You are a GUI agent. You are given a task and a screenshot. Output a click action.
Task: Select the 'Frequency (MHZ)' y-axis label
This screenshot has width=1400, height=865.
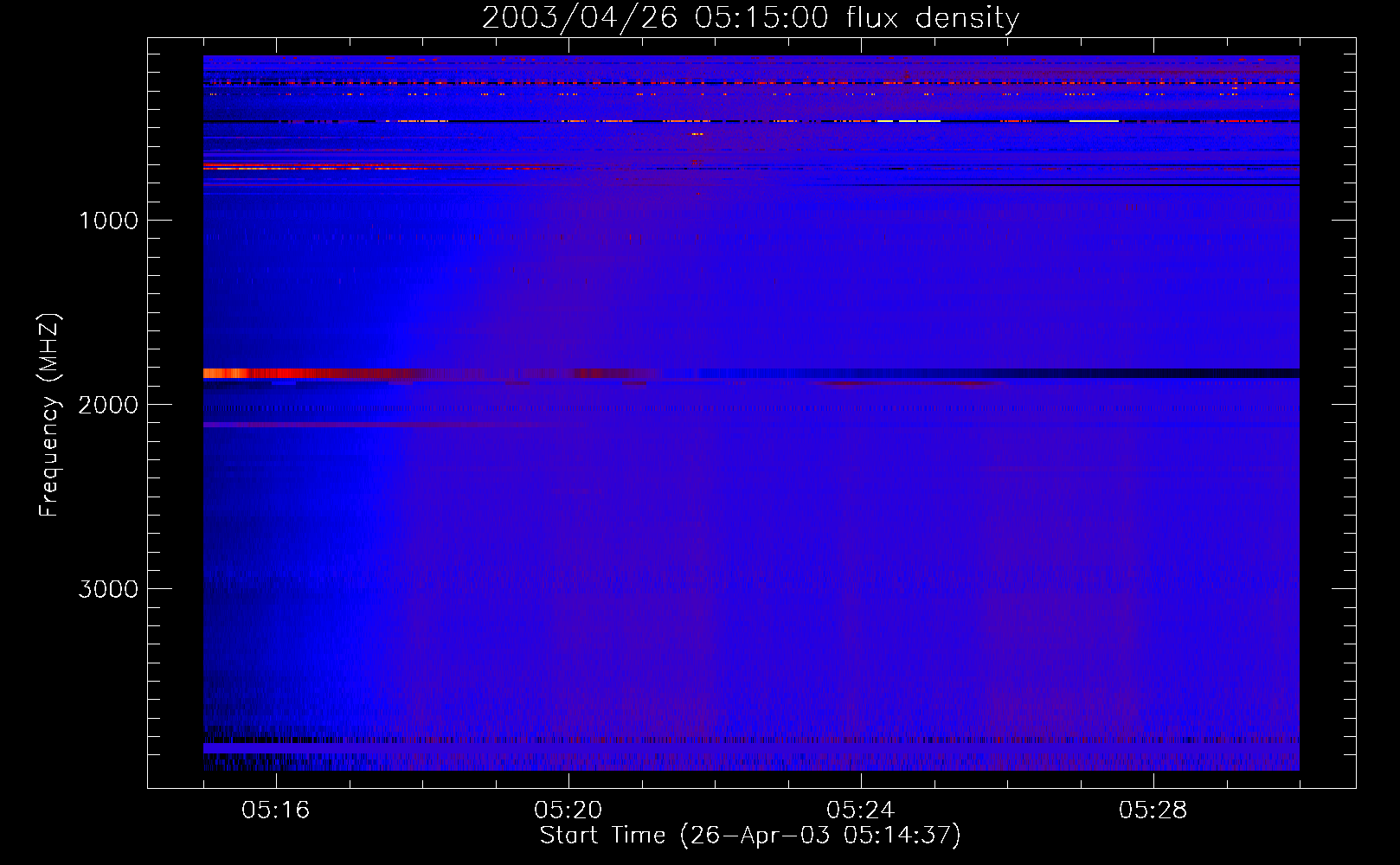(50, 415)
